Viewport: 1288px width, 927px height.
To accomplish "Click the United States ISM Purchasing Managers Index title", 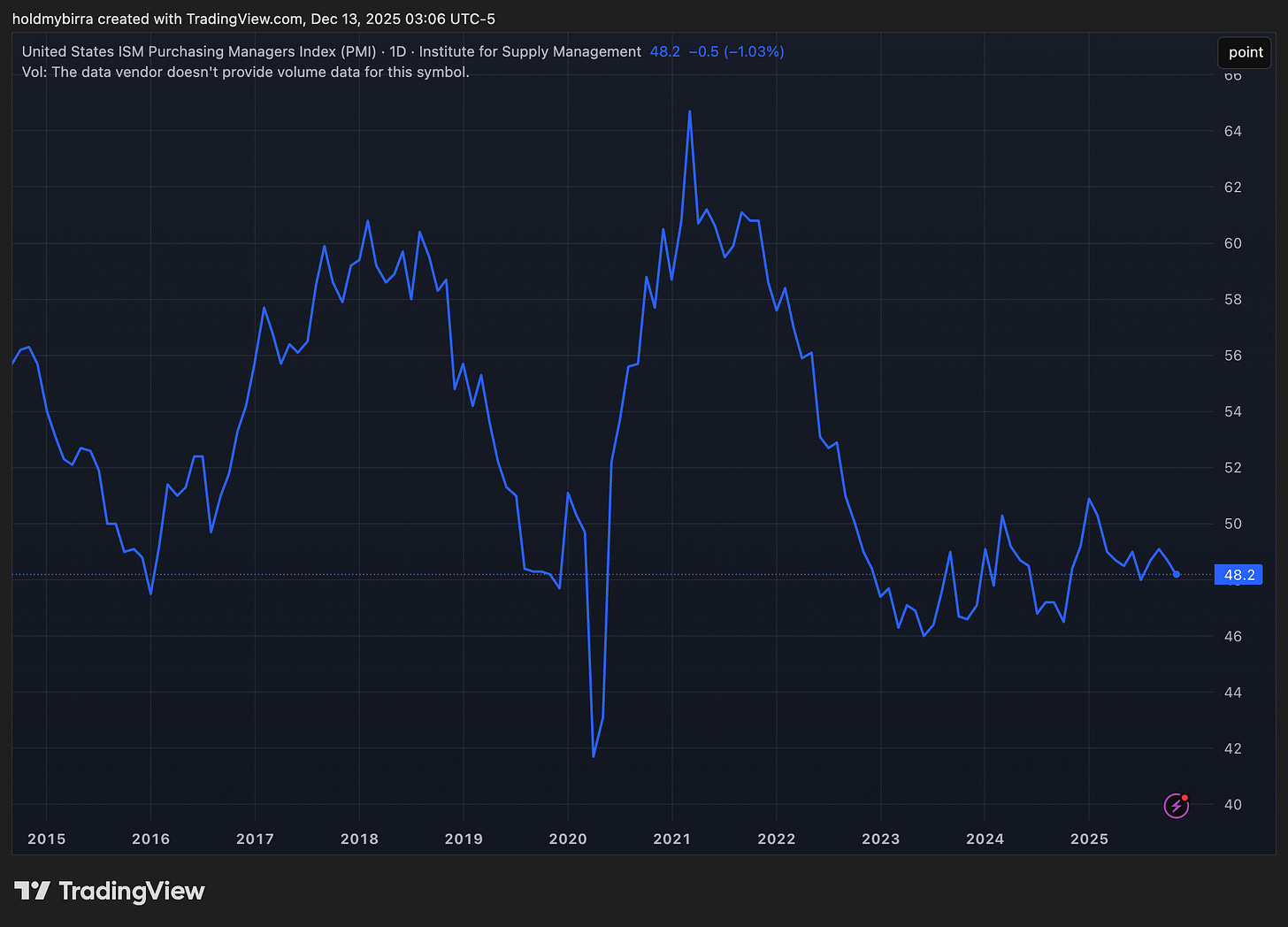I will tap(199, 51).
